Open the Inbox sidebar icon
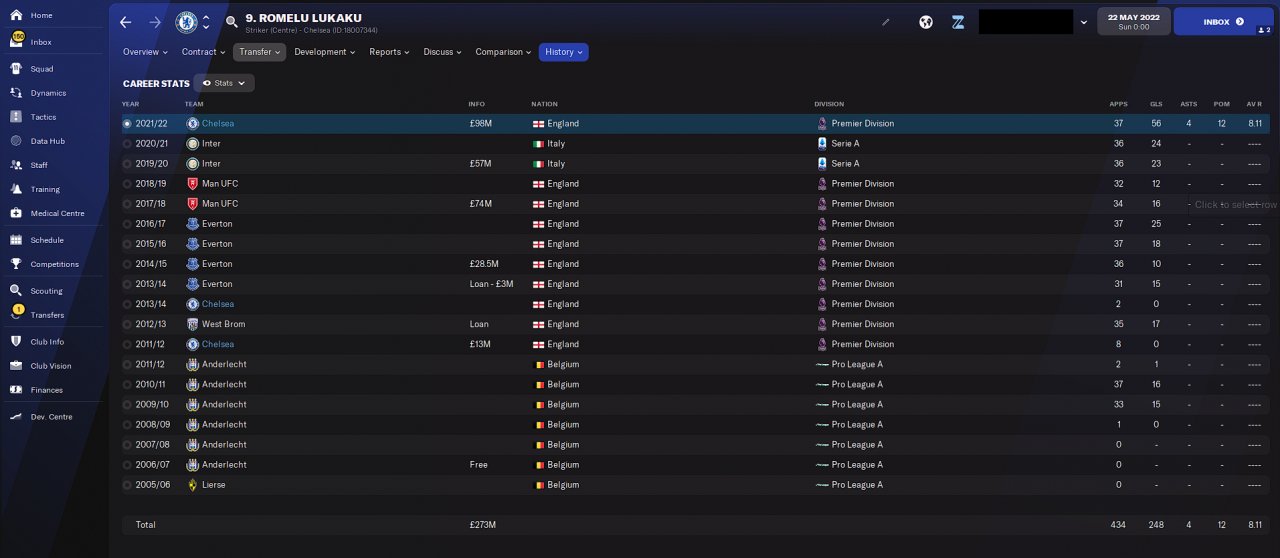This screenshot has width=1280, height=558. (16, 42)
